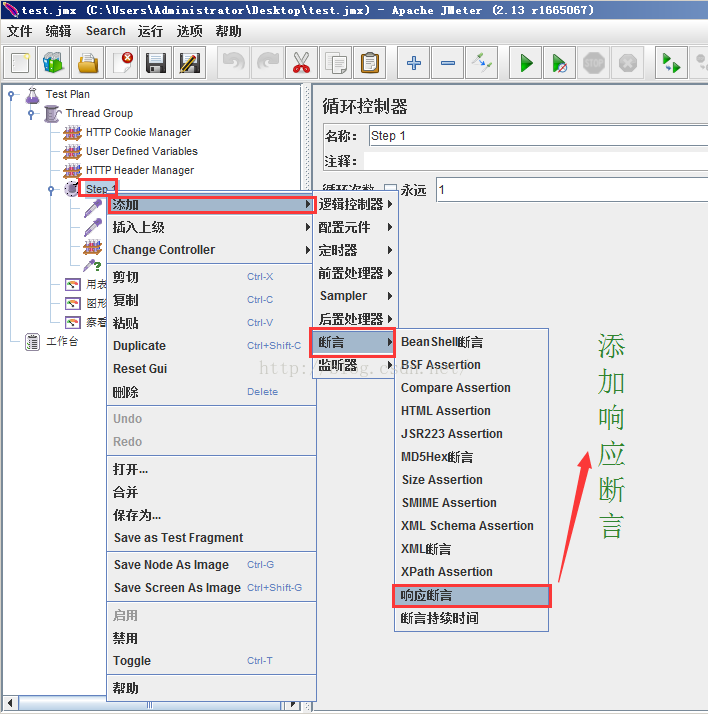Select the Thread Group spool icon
Image resolution: width=708 pixels, height=714 pixels.
point(52,113)
